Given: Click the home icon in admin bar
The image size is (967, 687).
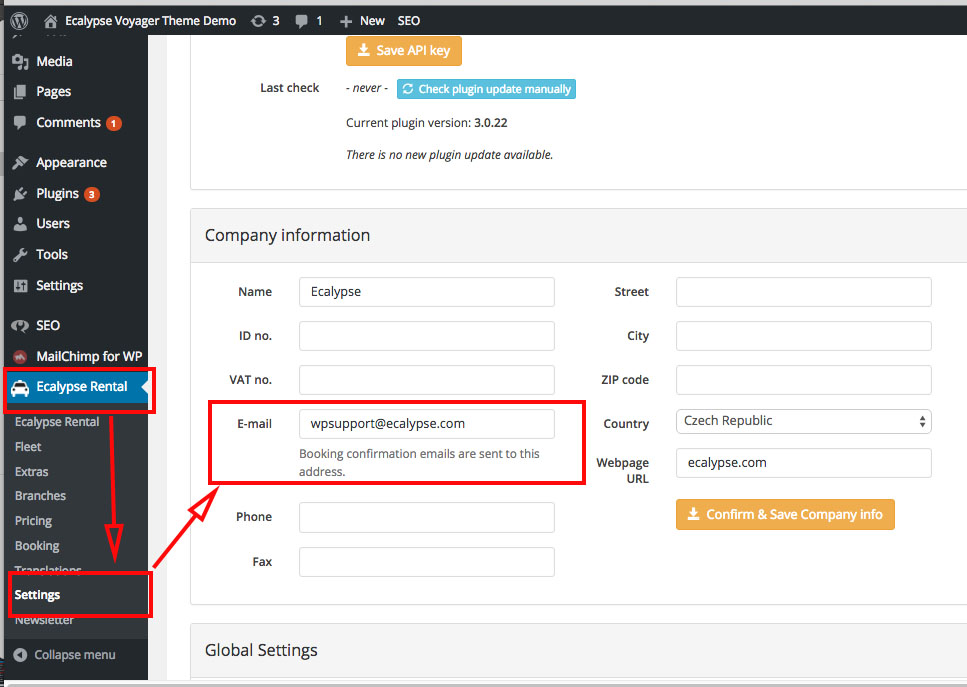Looking at the screenshot, I should click(x=51, y=21).
